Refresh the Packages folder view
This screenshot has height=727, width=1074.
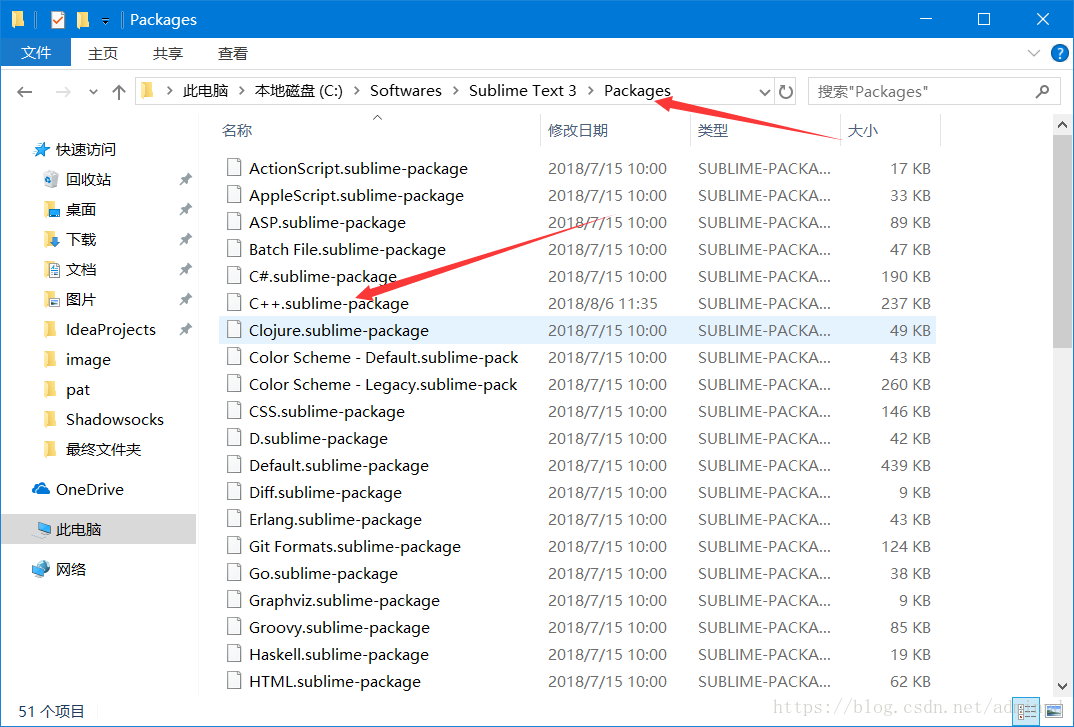[x=786, y=91]
